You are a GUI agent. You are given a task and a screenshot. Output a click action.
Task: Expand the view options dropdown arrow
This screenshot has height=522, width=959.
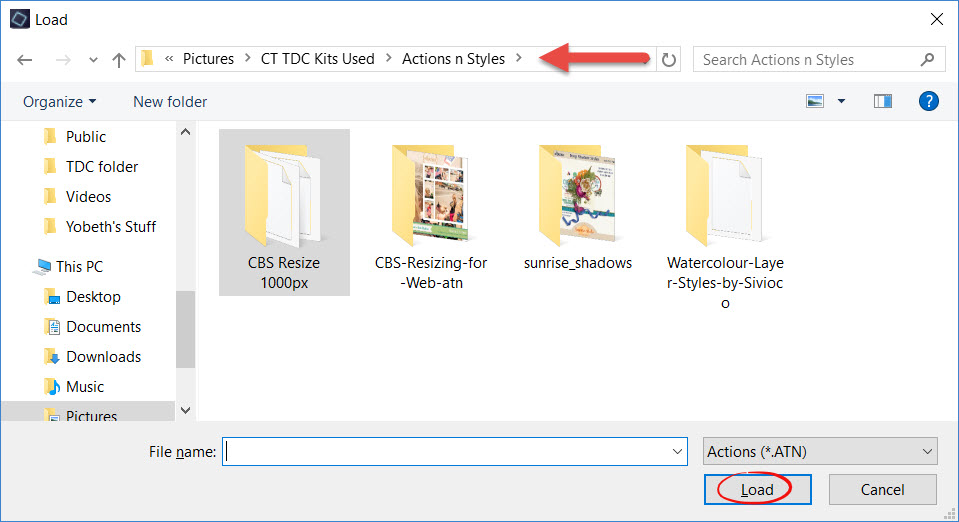click(x=841, y=101)
